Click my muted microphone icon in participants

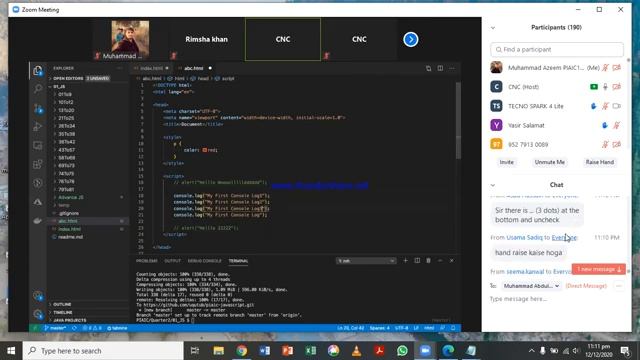(605, 68)
